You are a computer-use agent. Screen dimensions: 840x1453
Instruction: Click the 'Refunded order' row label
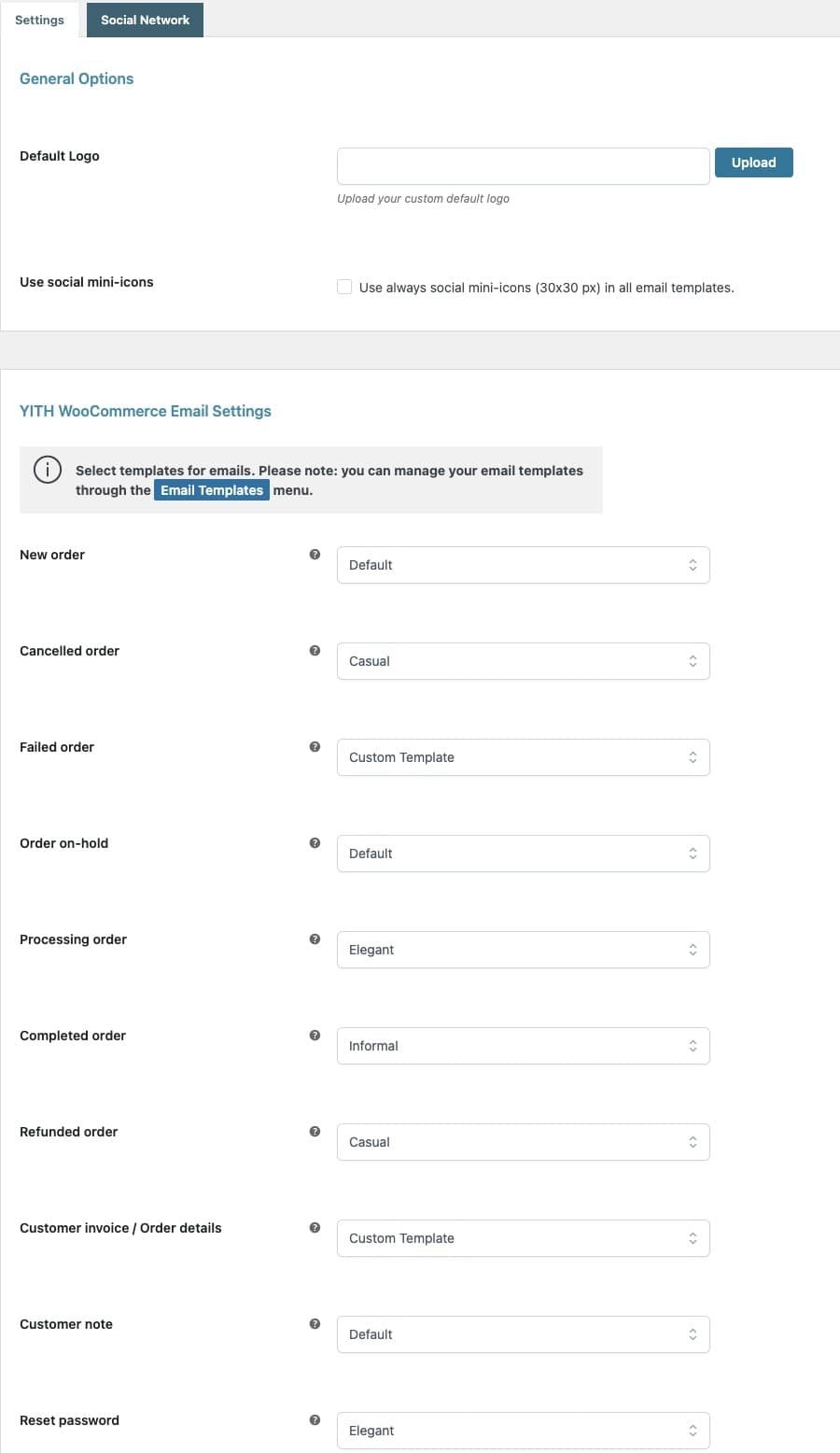coord(69,1132)
